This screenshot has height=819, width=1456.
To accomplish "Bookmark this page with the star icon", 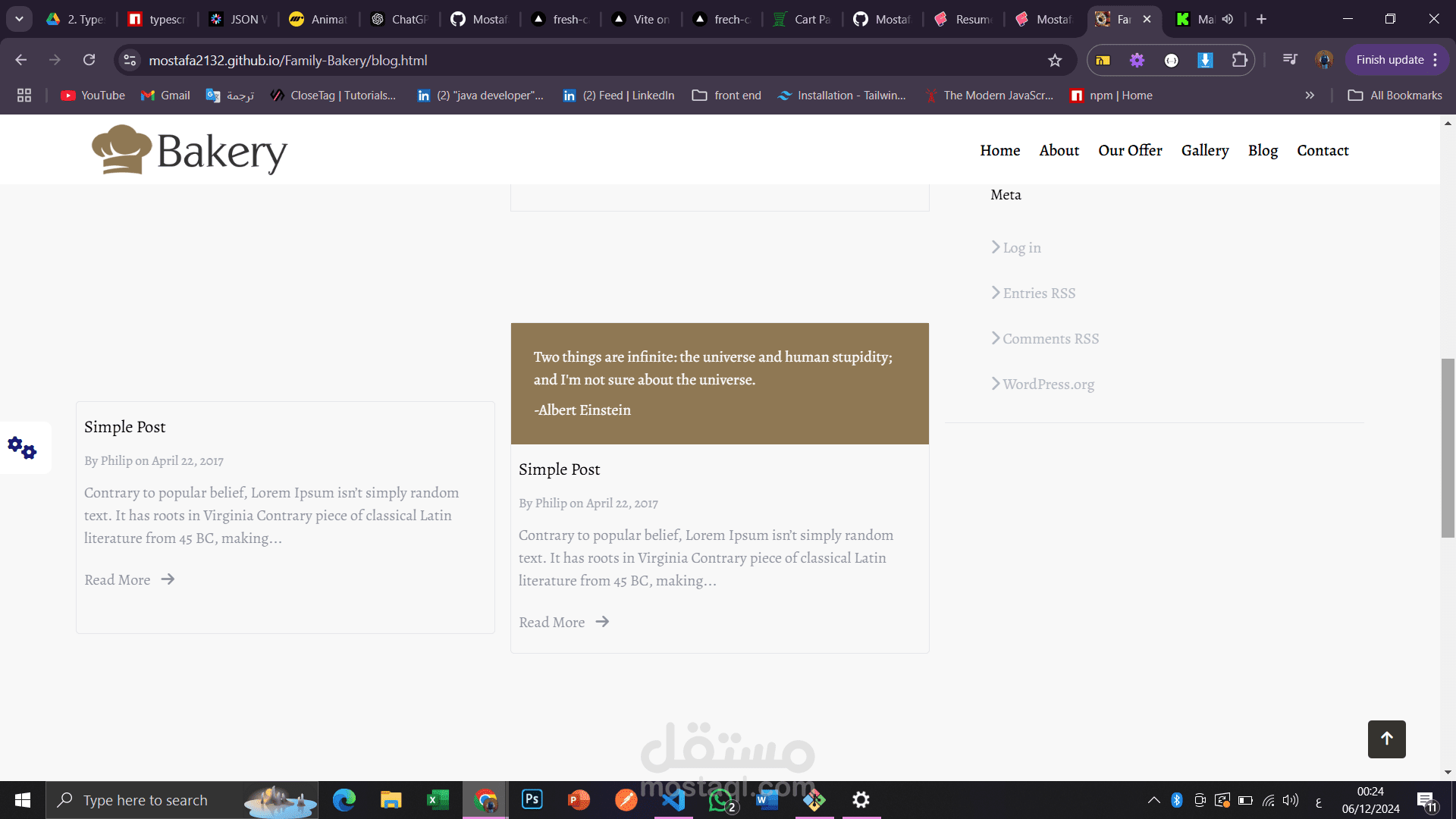I will (x=1055, y=61).
